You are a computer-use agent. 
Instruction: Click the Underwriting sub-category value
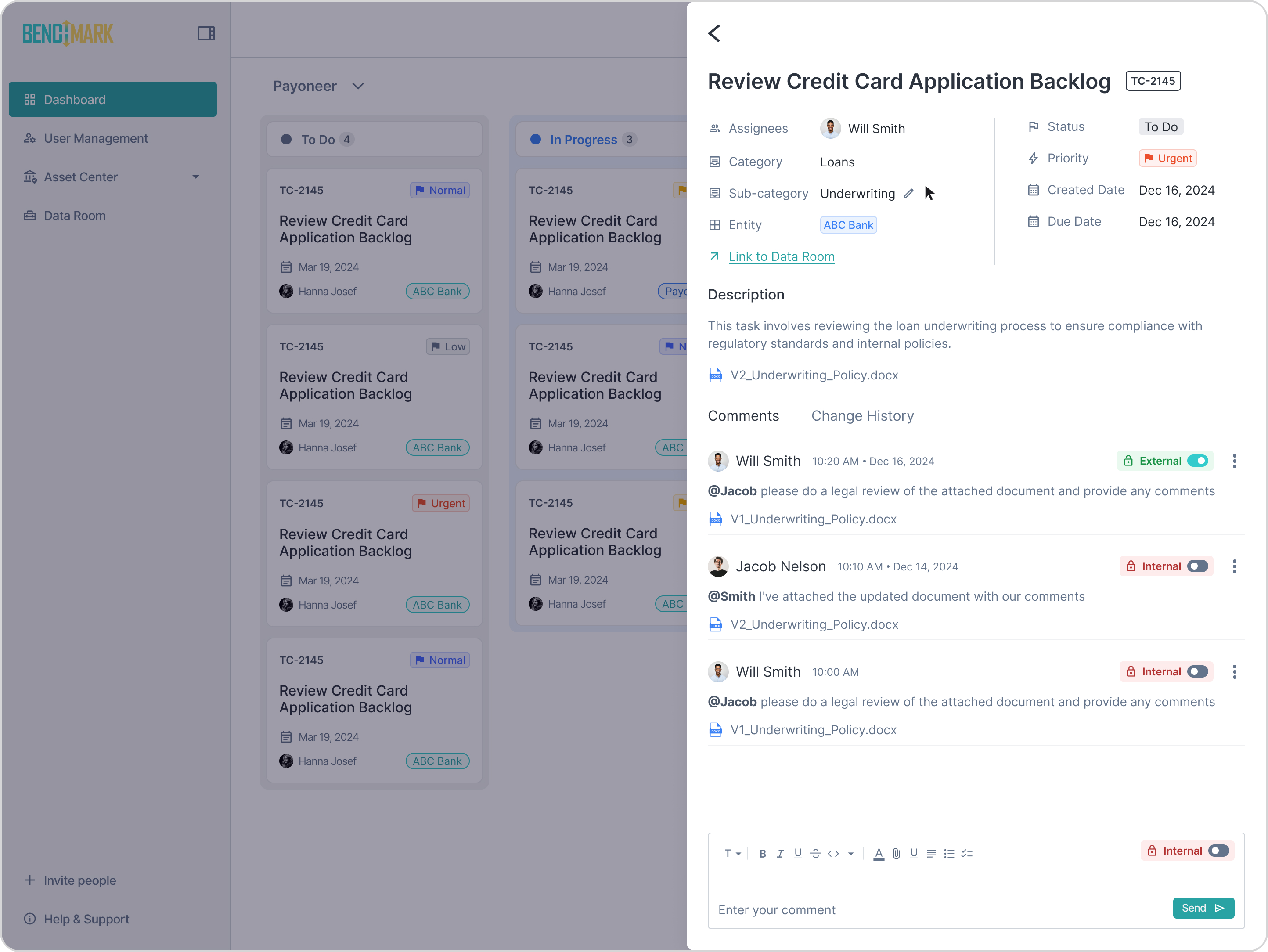[x=857, y=194]
